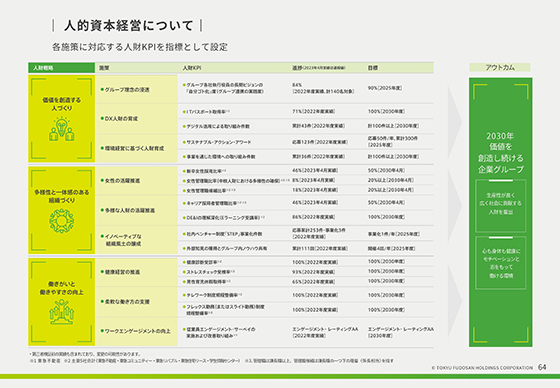Select the グループ理念の浸透 measure
The image size is (560, 388).
(x=125, y=90)
